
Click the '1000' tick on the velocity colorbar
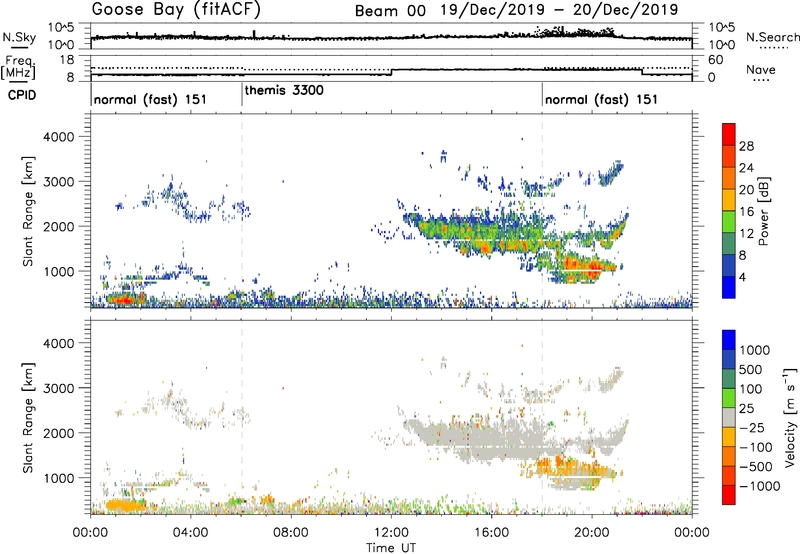[755, 350]
